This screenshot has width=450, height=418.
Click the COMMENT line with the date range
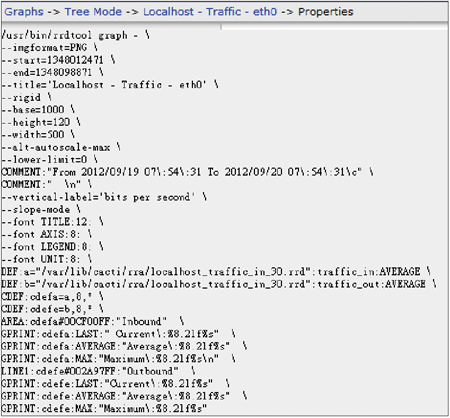point(187,172)
